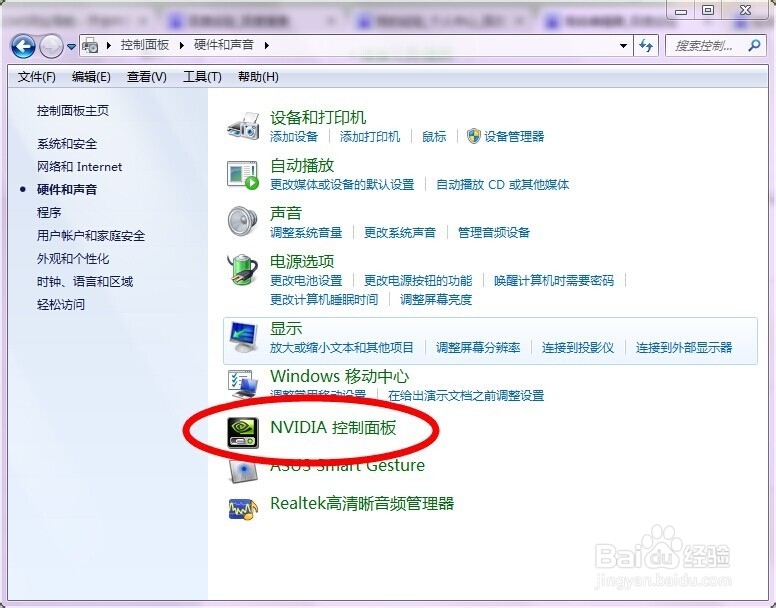Click the Back navigation arrow
This screenshot has height=608, width=776.
(x=23, y=47)
